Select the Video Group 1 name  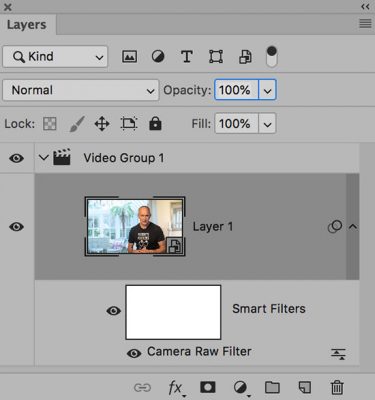(x=124, y=158)
